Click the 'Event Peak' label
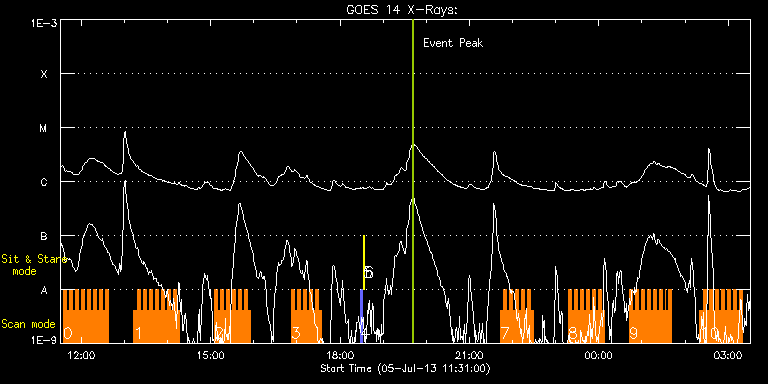The image size is (768, 384). (453, 43)
